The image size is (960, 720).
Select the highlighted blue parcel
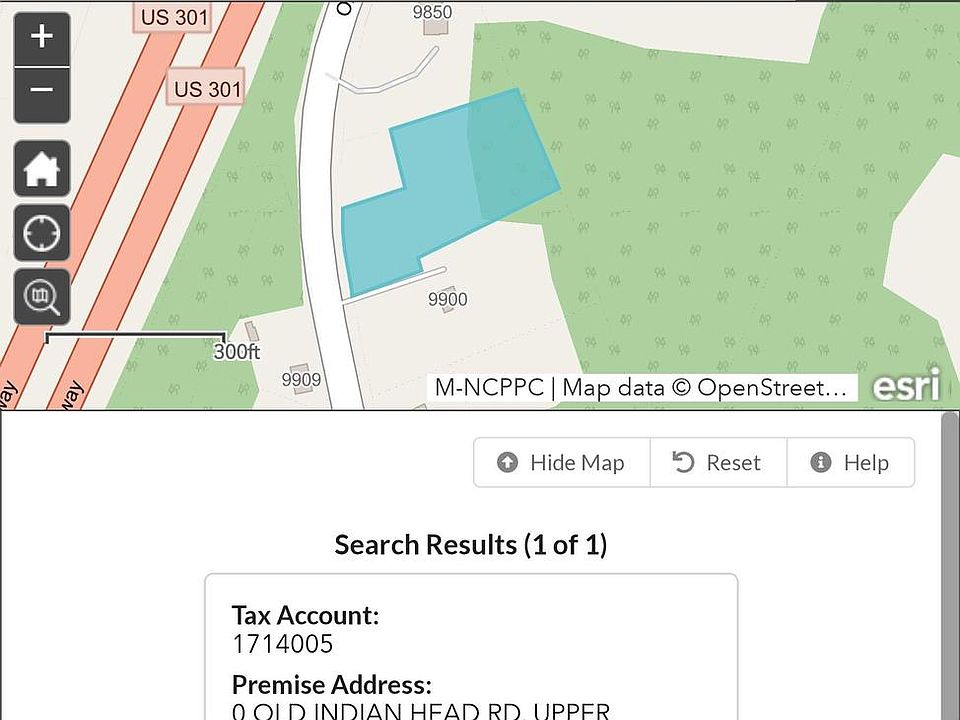tap(440, 200)
